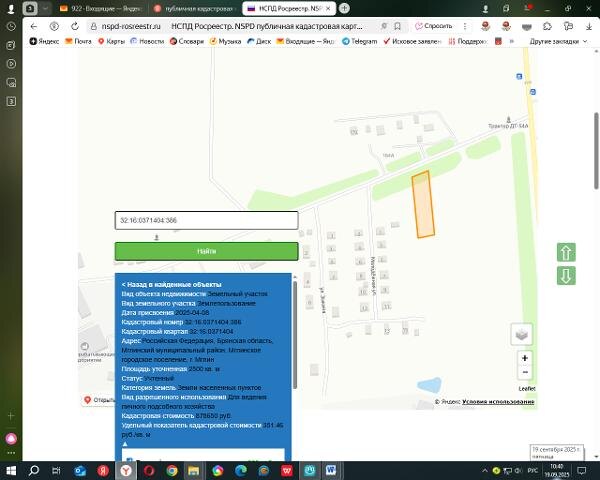Click the info panel vertical scrollbar
The width and height of the screenshot is (600, 480).
tap(295, 335)
